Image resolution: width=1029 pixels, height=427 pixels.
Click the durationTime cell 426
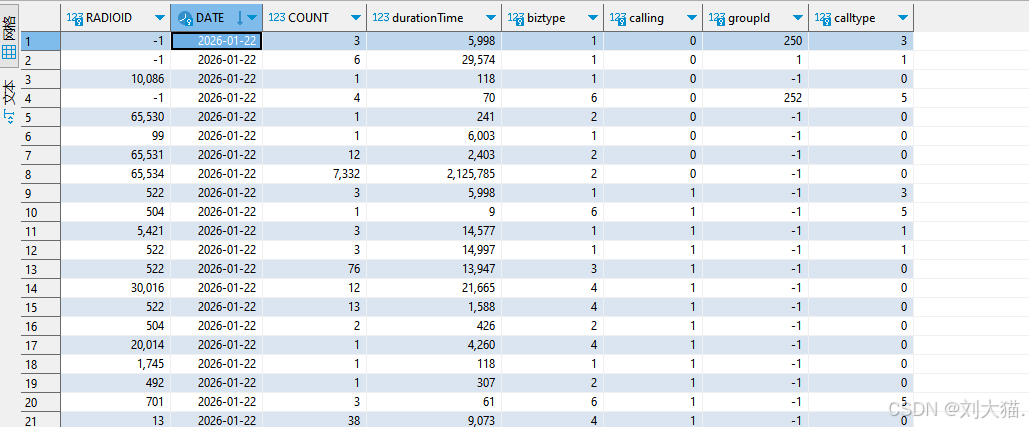(434, 326)
